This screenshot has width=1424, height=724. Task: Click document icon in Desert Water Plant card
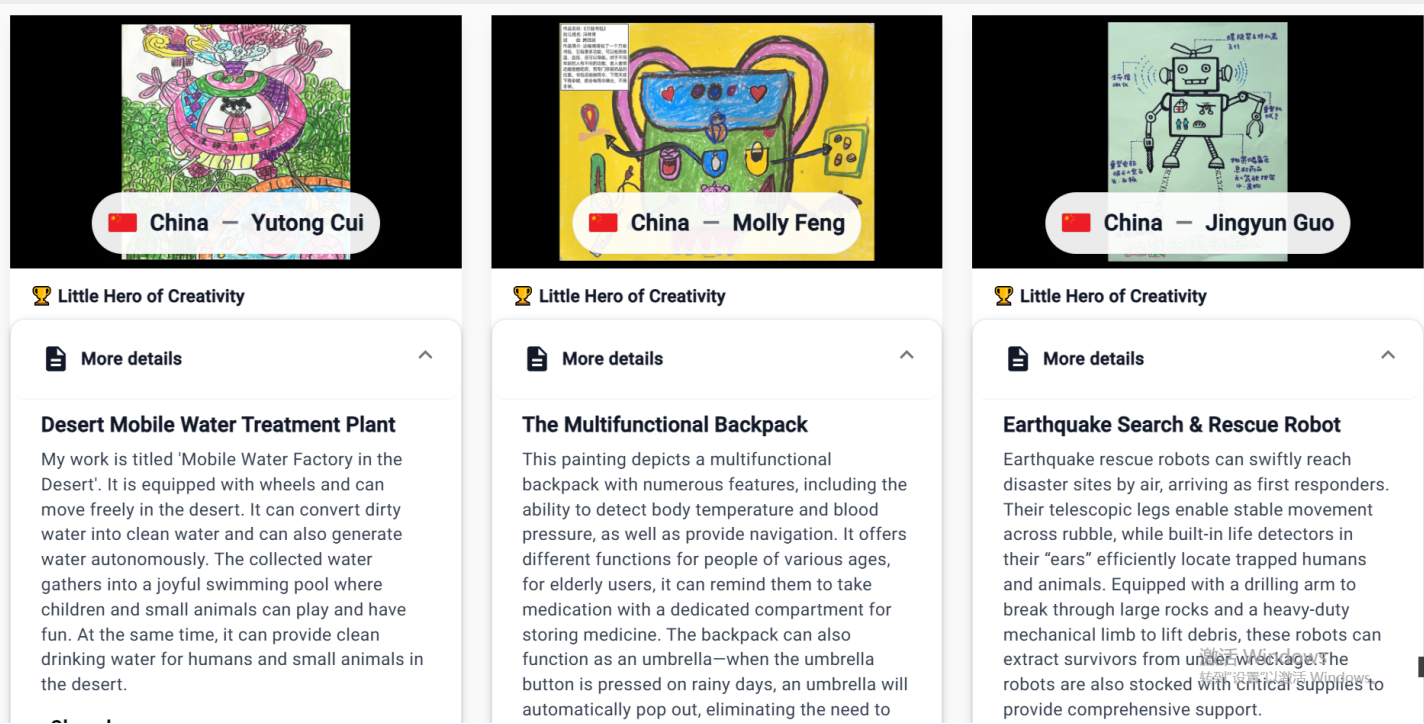[56, 359]
